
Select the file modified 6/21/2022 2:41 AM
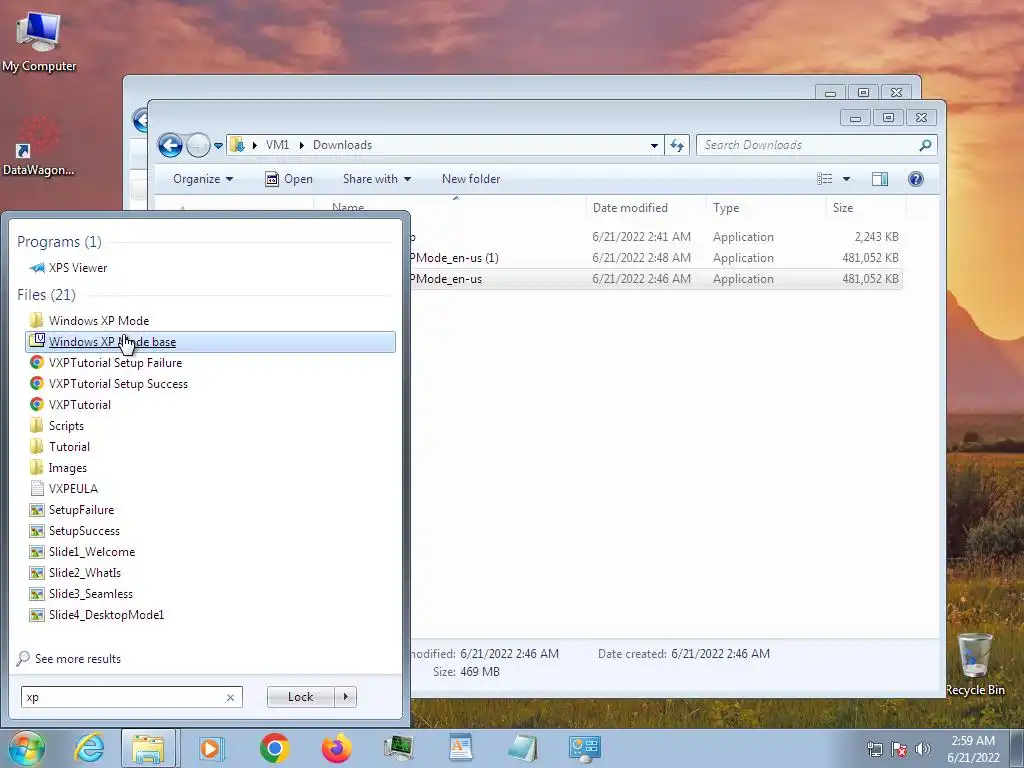point(656,237)
